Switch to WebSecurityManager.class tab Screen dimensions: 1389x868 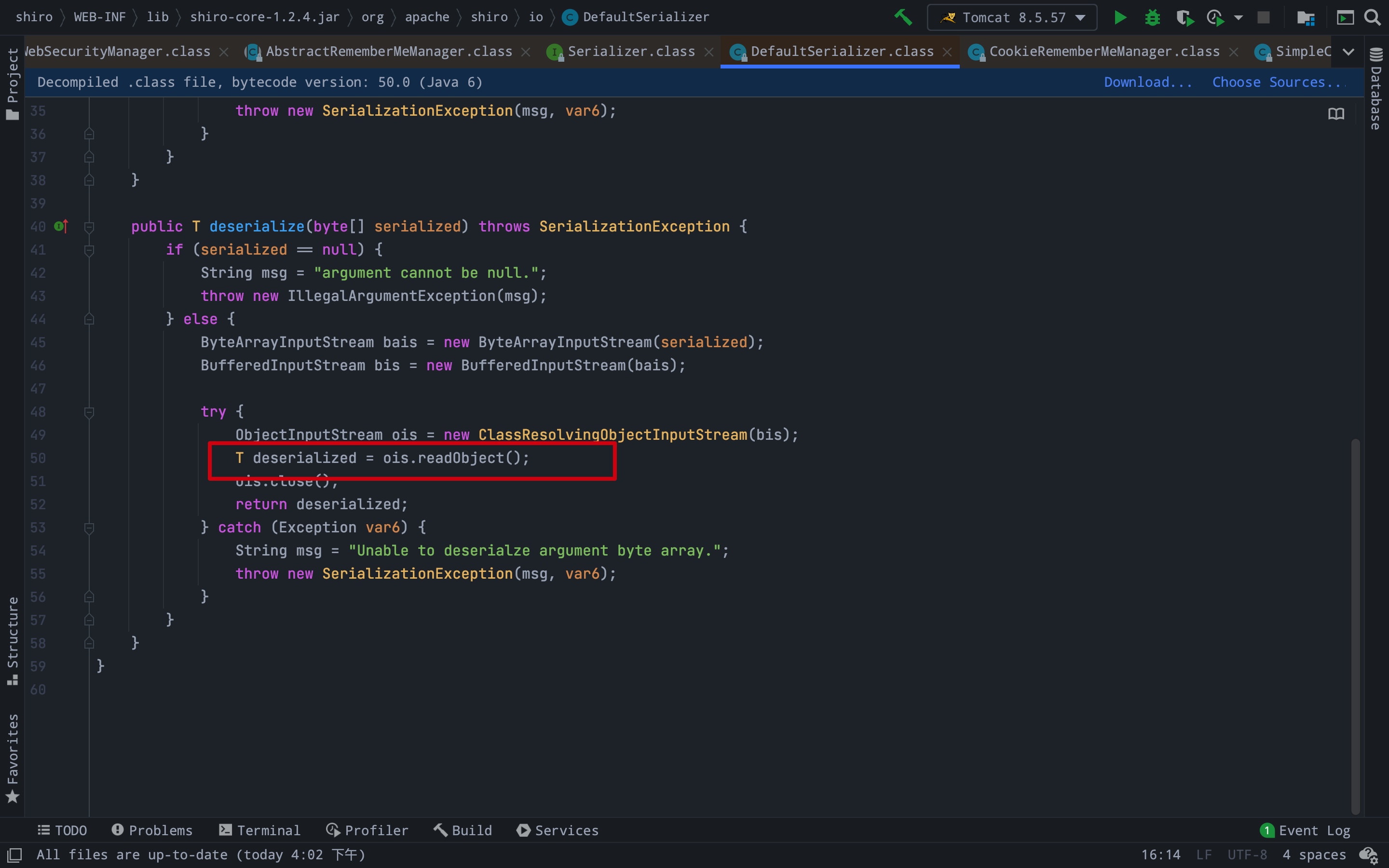(x=118, y=52)
